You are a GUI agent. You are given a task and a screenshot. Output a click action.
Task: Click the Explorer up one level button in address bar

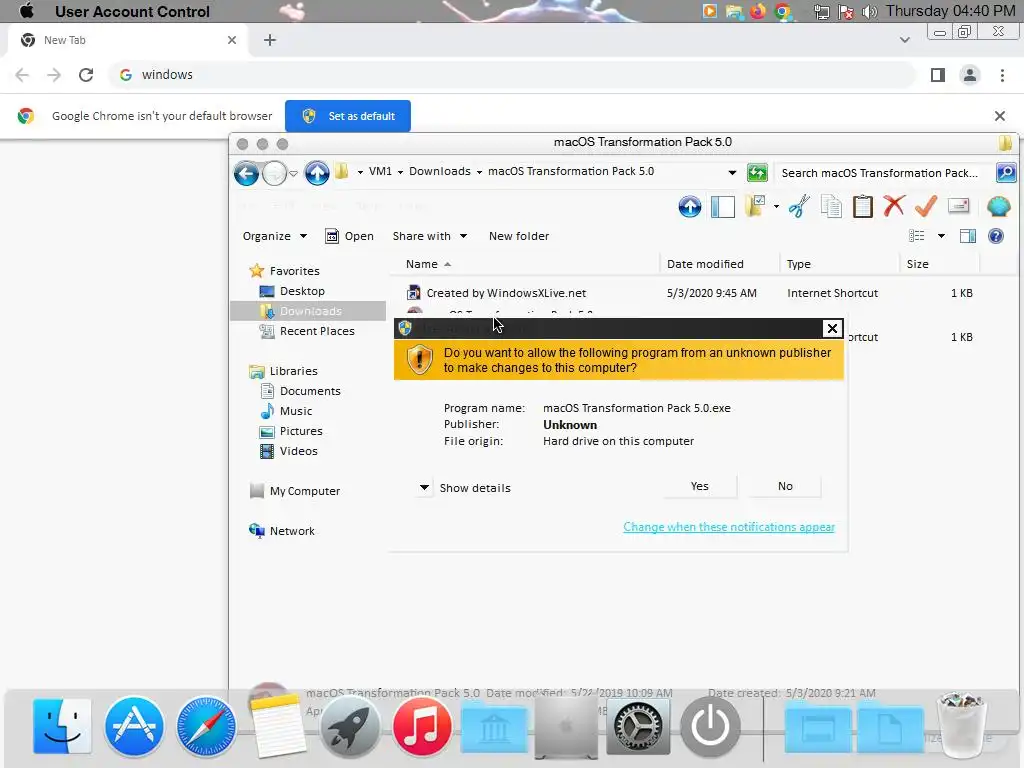317,173
